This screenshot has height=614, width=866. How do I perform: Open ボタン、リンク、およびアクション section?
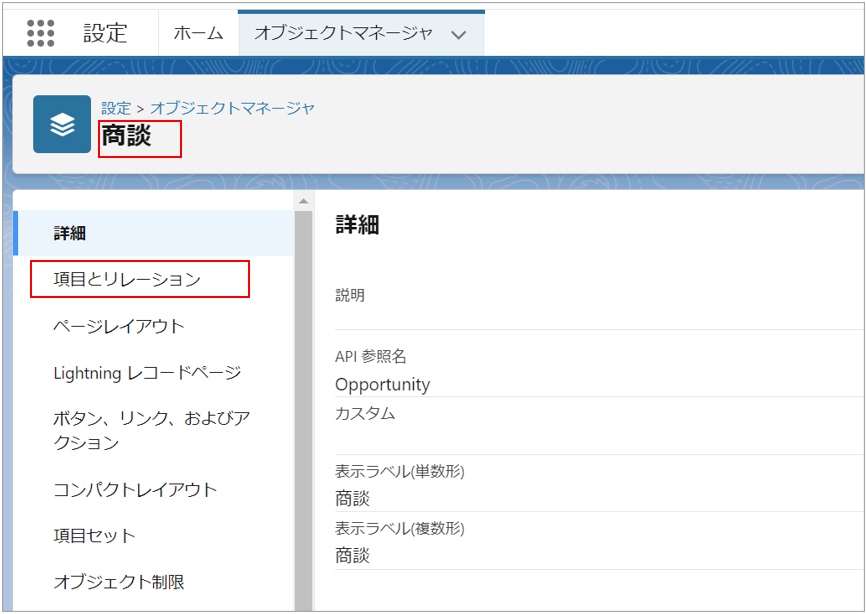coord(151,431)
